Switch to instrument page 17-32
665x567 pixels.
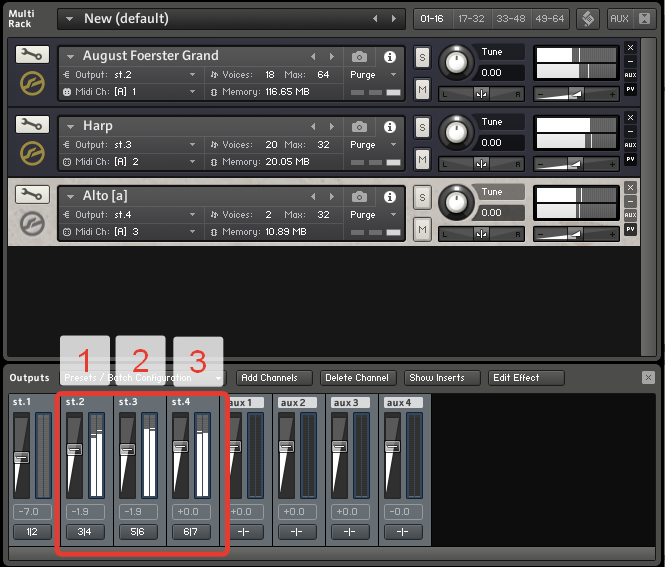[471, 19]
